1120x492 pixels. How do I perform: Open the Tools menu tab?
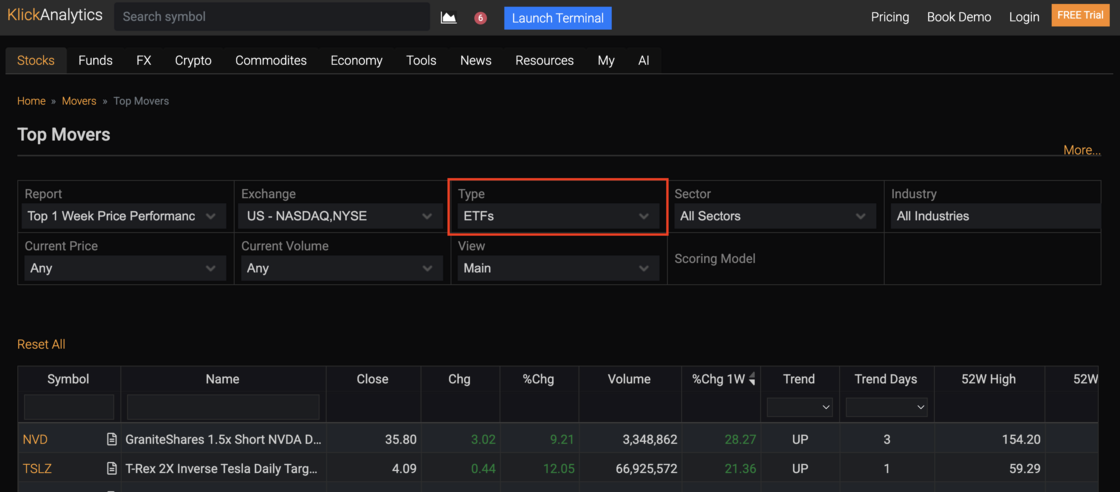click(421, 61)
